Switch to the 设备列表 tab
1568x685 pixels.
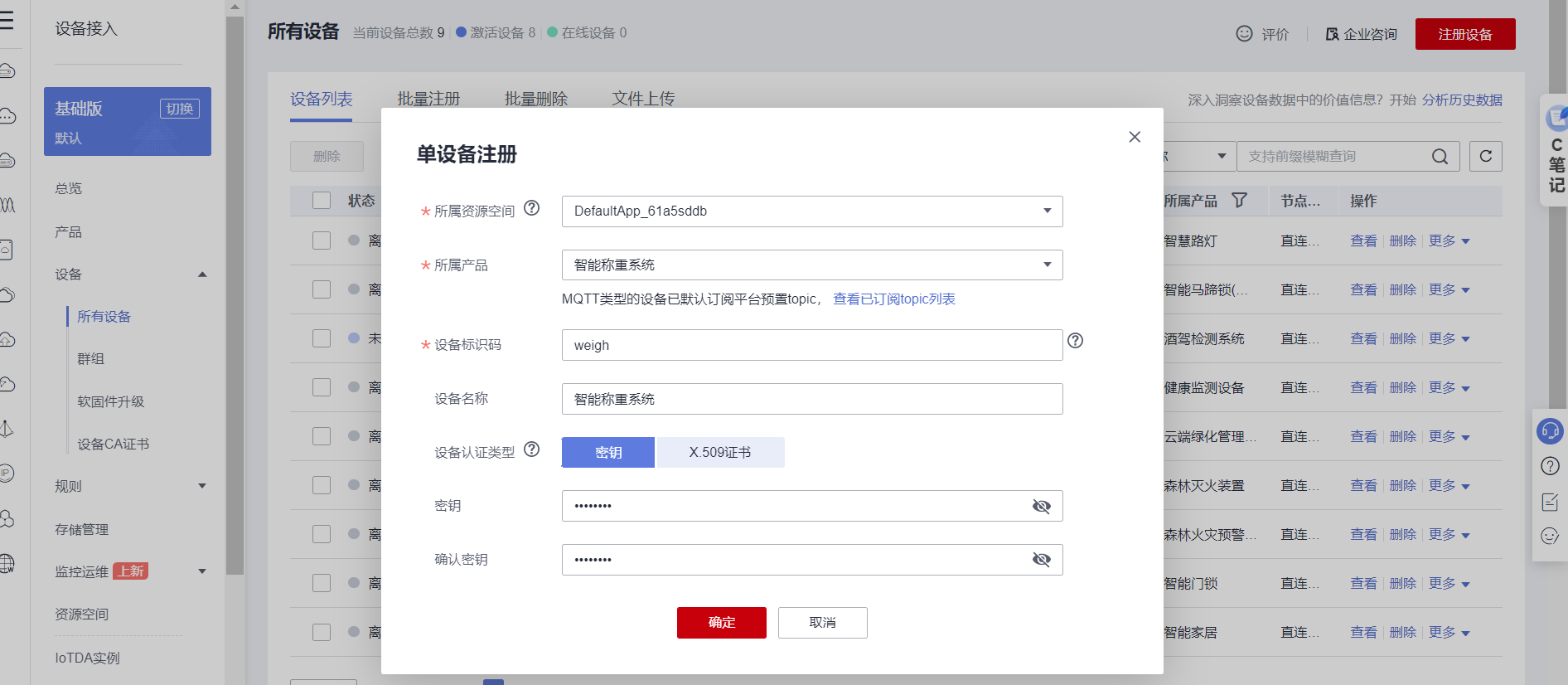point(321,100)
